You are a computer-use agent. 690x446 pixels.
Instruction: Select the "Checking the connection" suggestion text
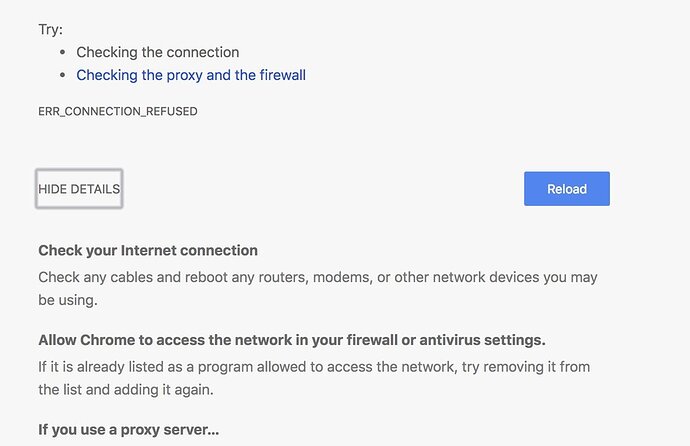click(x=158, y=52)
